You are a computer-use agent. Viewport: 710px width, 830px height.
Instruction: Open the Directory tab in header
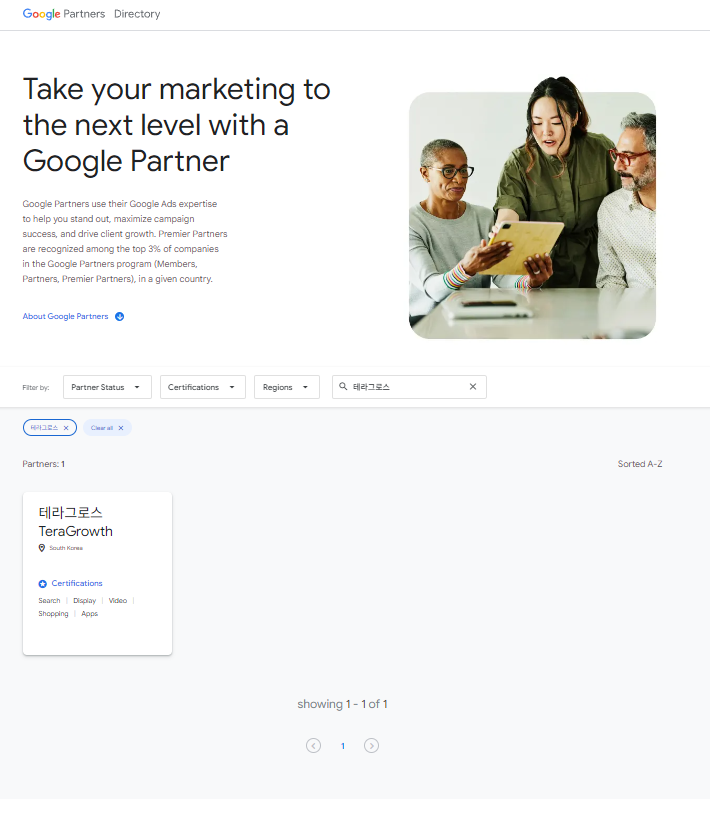tap(137, 14)
